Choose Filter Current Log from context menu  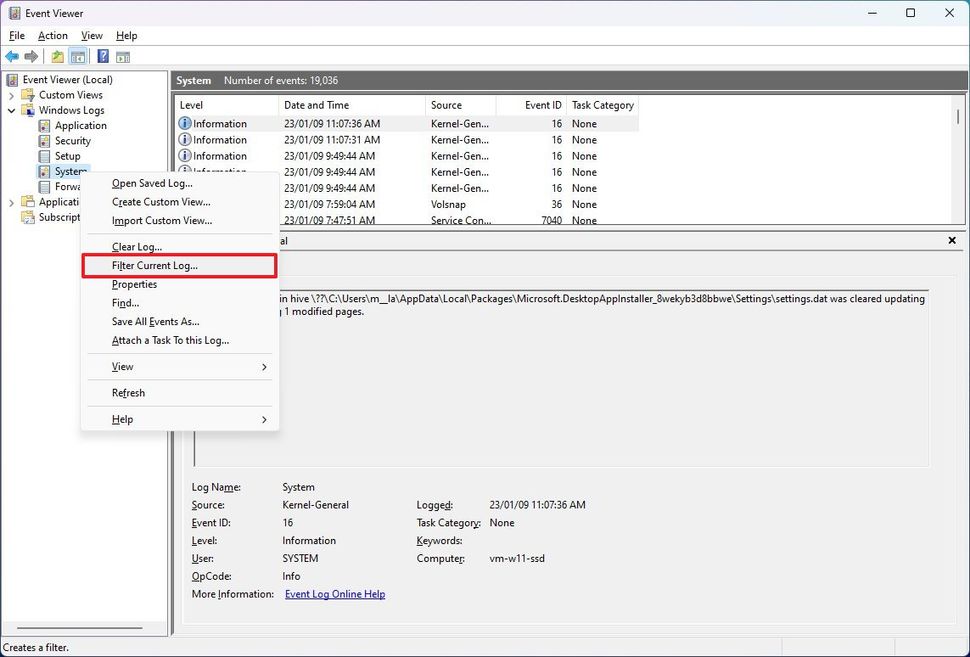click(157, 265)
